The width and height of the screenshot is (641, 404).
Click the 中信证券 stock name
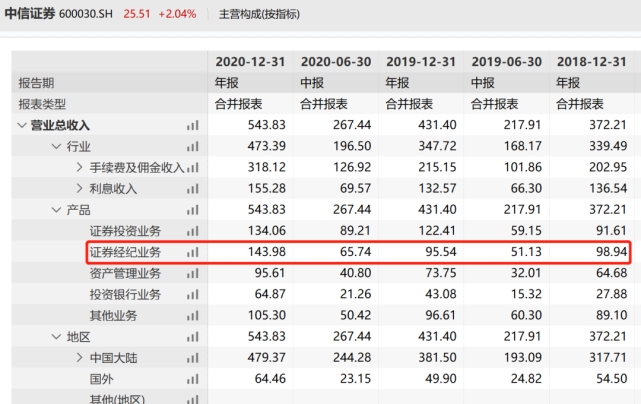[x=30, y=13]
